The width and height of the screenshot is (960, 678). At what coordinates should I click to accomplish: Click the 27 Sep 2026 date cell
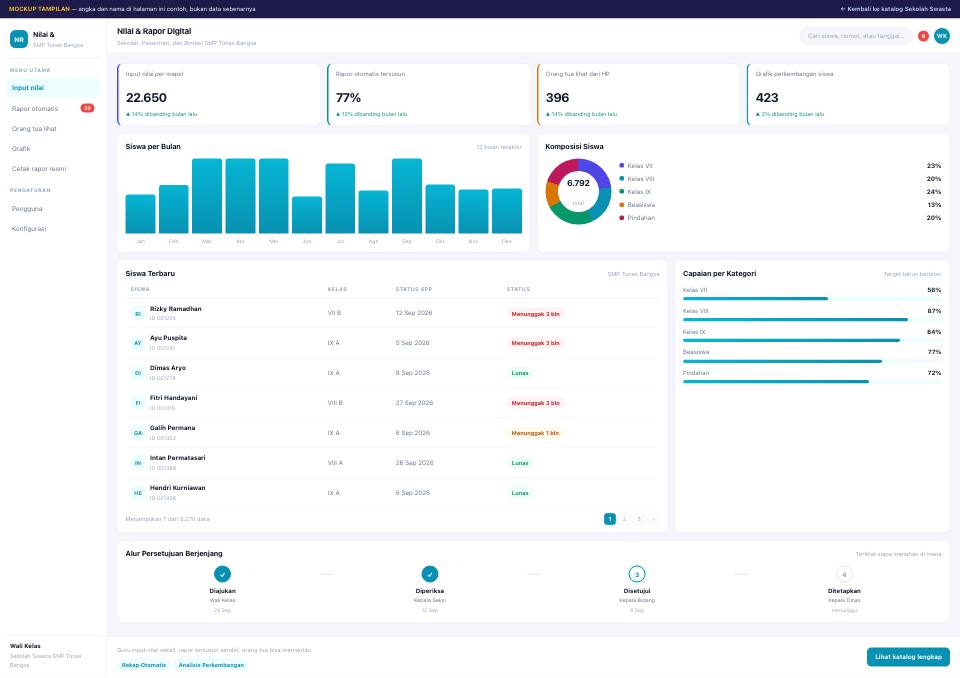pyautogui.click(x=414, y=403)
